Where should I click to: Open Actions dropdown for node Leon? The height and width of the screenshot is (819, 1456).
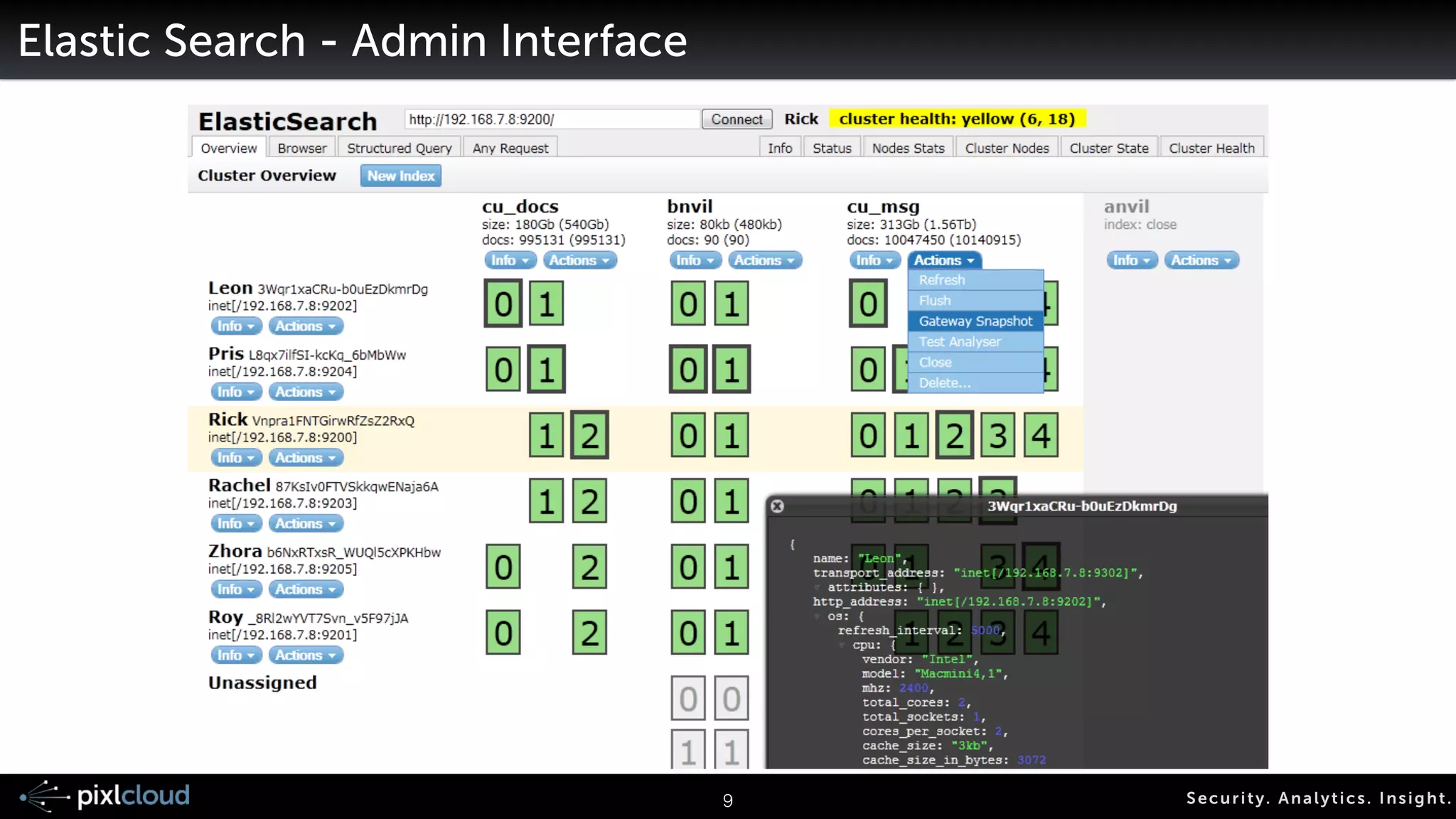click(306, 326)
